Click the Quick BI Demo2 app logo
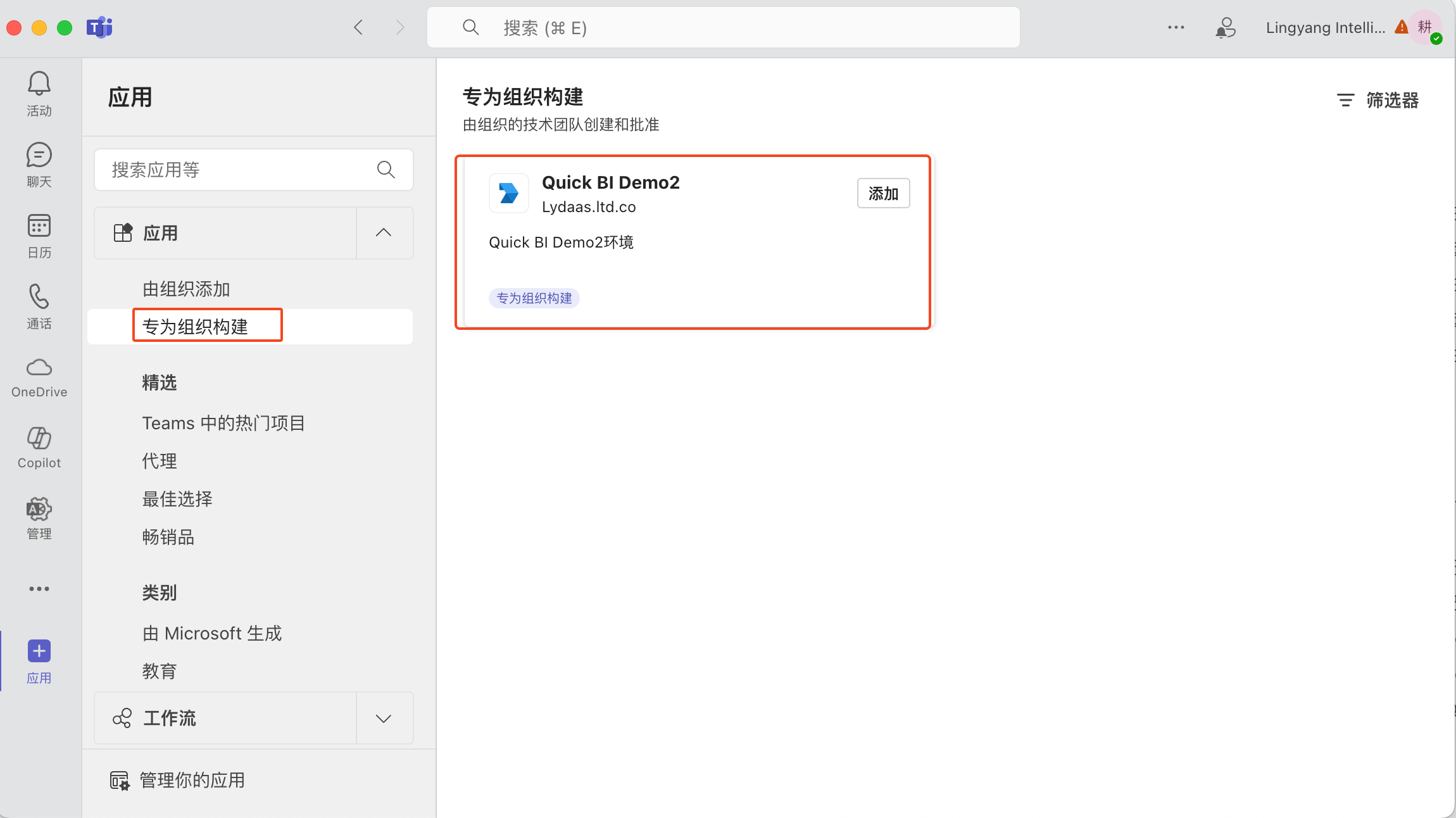Screen dimensions: 1456x818 508,193
